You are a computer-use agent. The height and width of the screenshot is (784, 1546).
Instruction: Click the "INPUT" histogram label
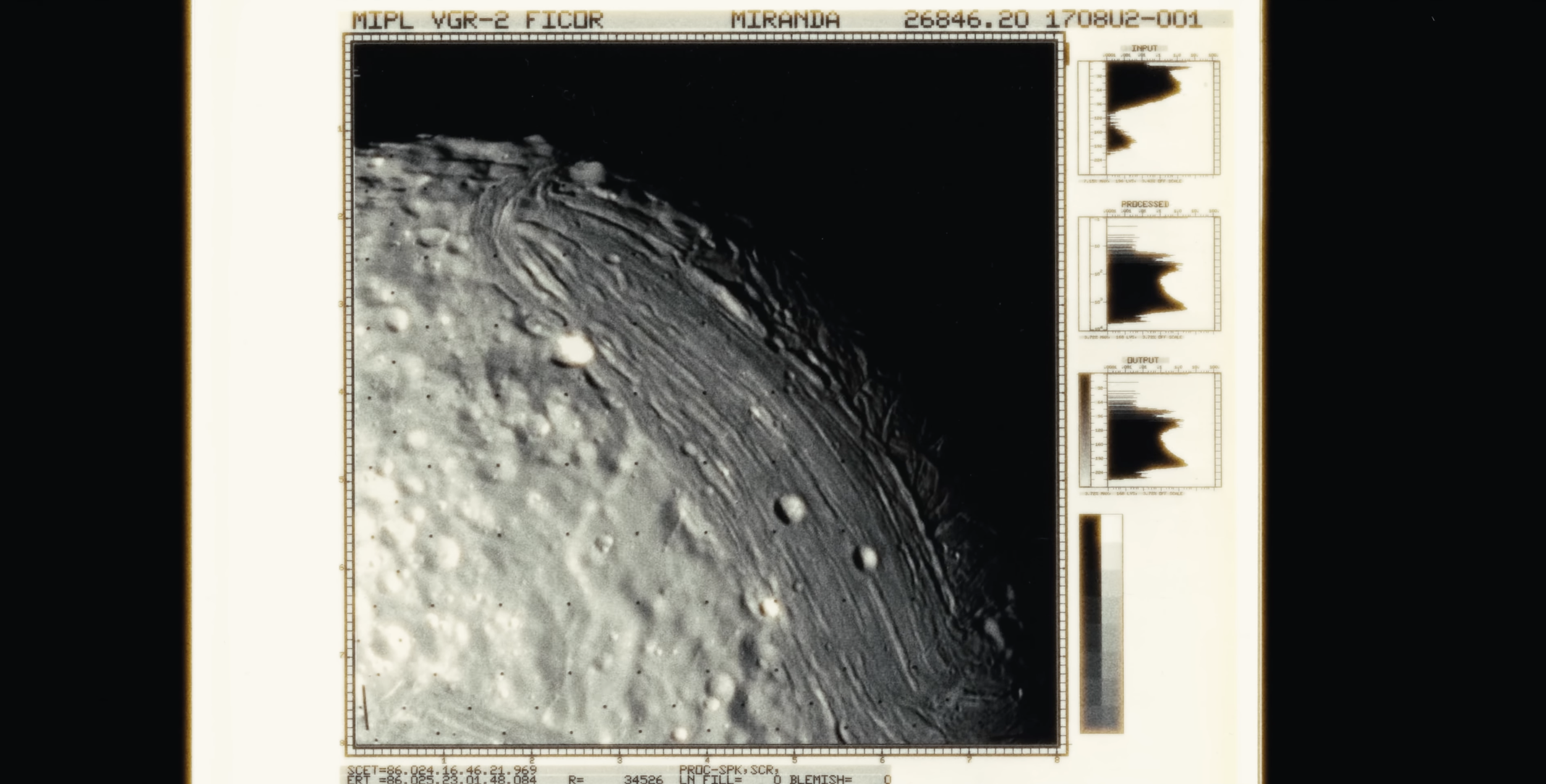pyautogui.click(x=1144, y=48)
